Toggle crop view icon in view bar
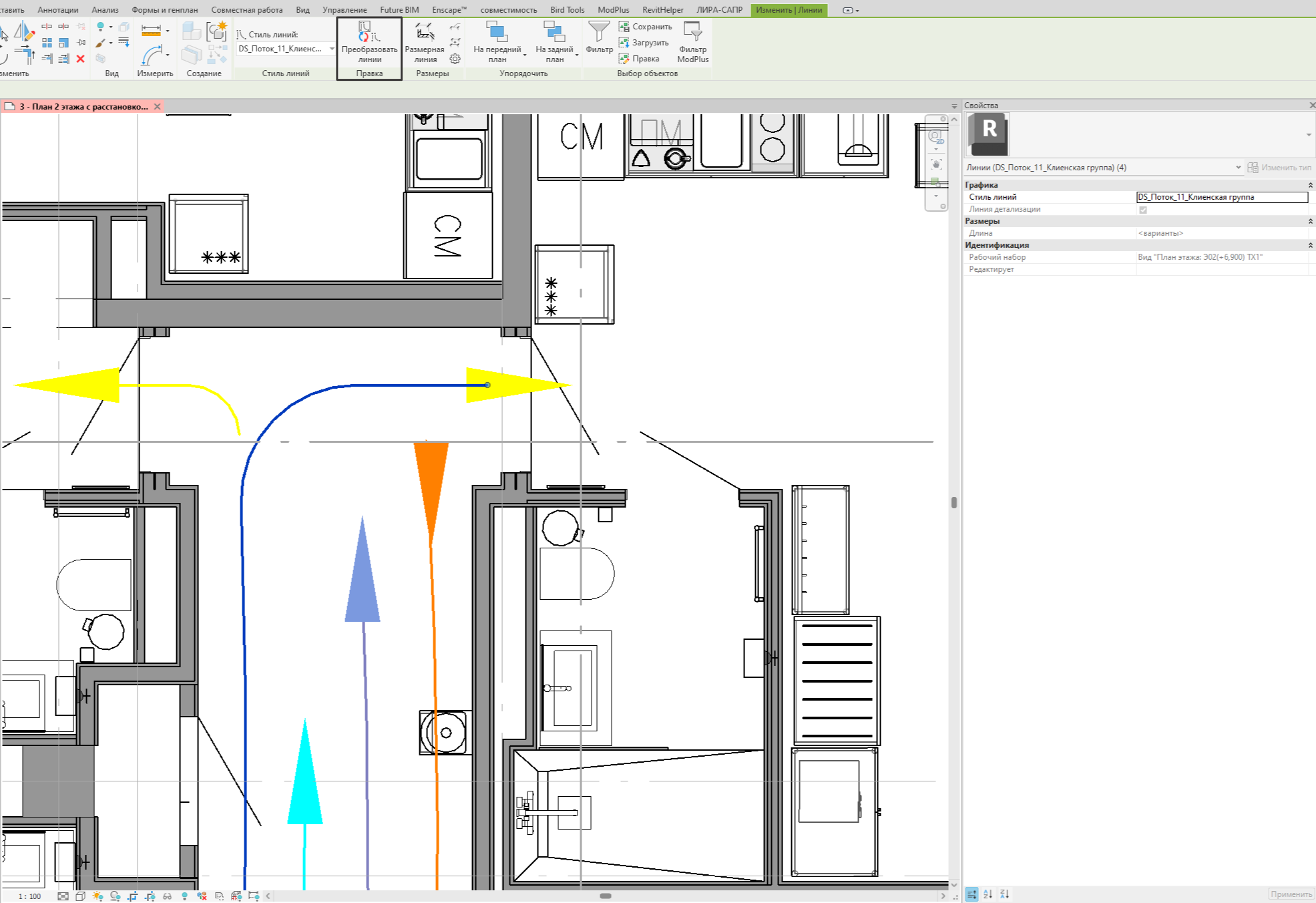Screen dimensions: 1316x903 (x=133, y=896)
